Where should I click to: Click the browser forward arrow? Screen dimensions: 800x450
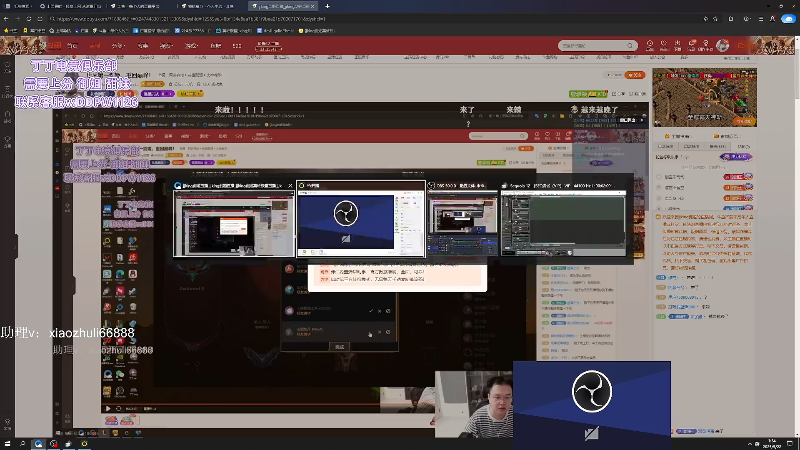pyautogui.click(x=17, y=19)
